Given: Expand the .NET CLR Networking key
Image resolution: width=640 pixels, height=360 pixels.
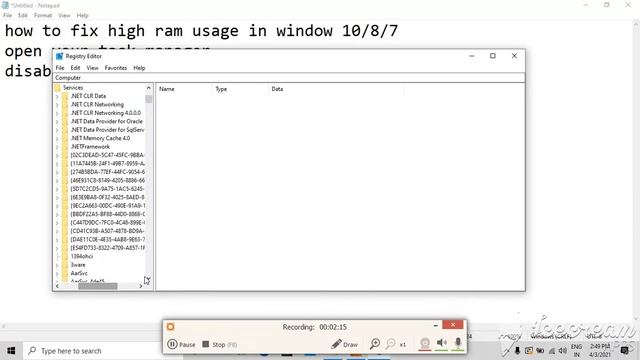Looking at the screenshot, I should 57,105.
